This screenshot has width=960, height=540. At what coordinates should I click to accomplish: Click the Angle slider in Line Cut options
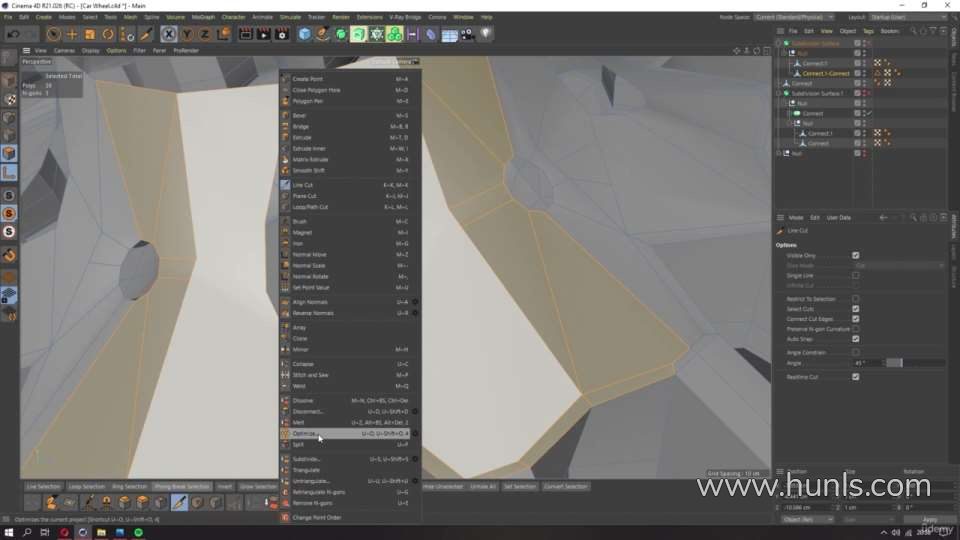pyautogui.click(x=893, y=363)
